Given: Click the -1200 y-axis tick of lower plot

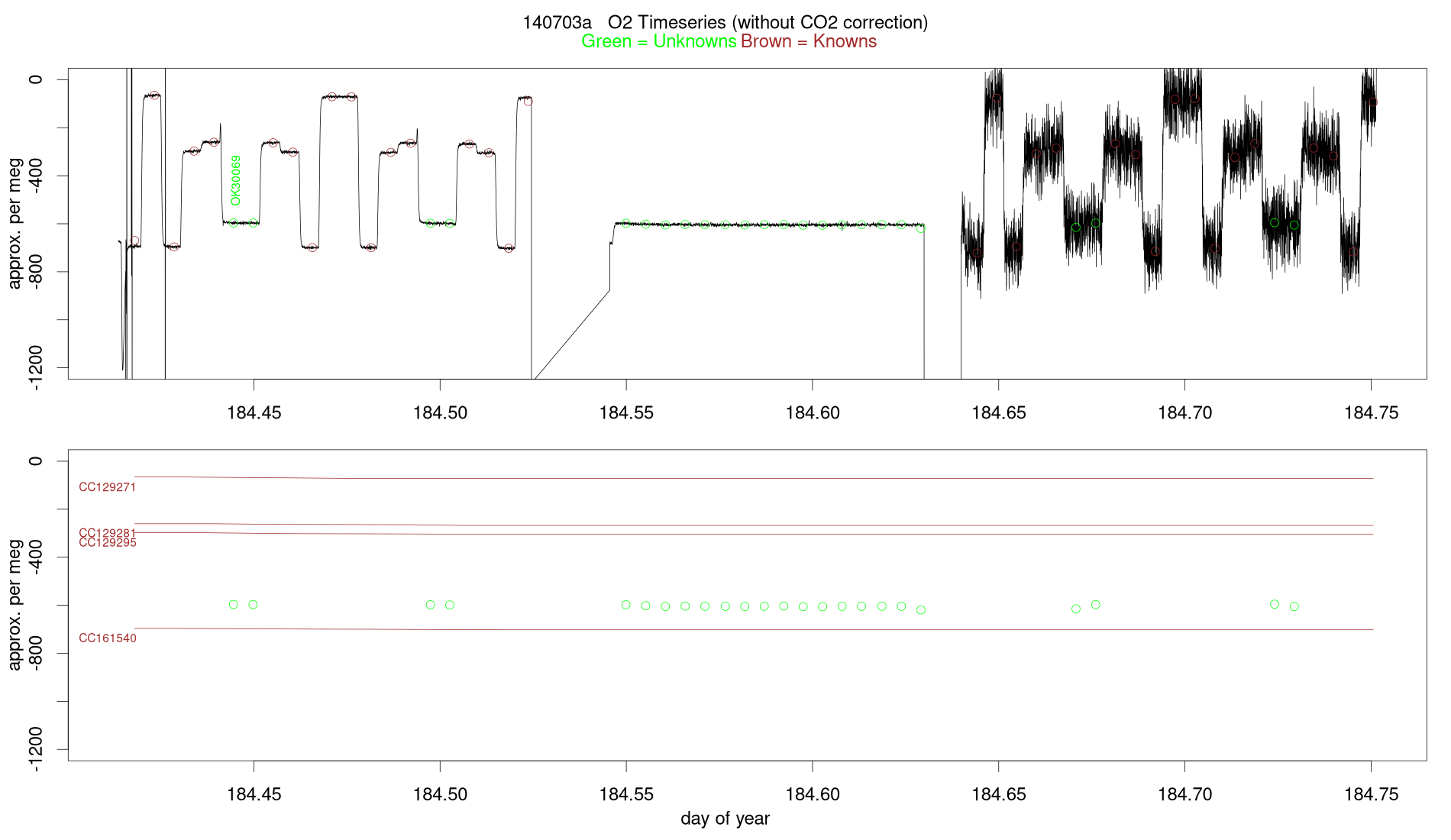Looking at the screenshot, I should (35, 750).
